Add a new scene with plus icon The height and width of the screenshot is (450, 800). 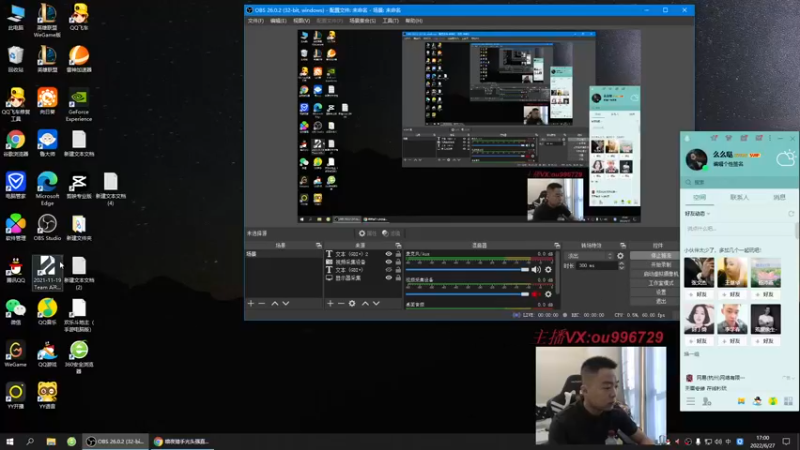click(x=251, y=304)
